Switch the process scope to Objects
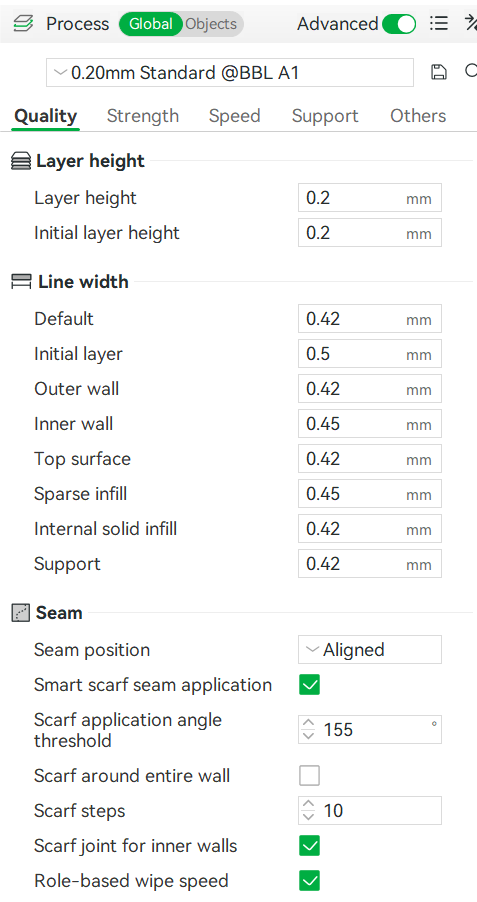This screenshot has width=477, height=902. [x=211, y=24]
